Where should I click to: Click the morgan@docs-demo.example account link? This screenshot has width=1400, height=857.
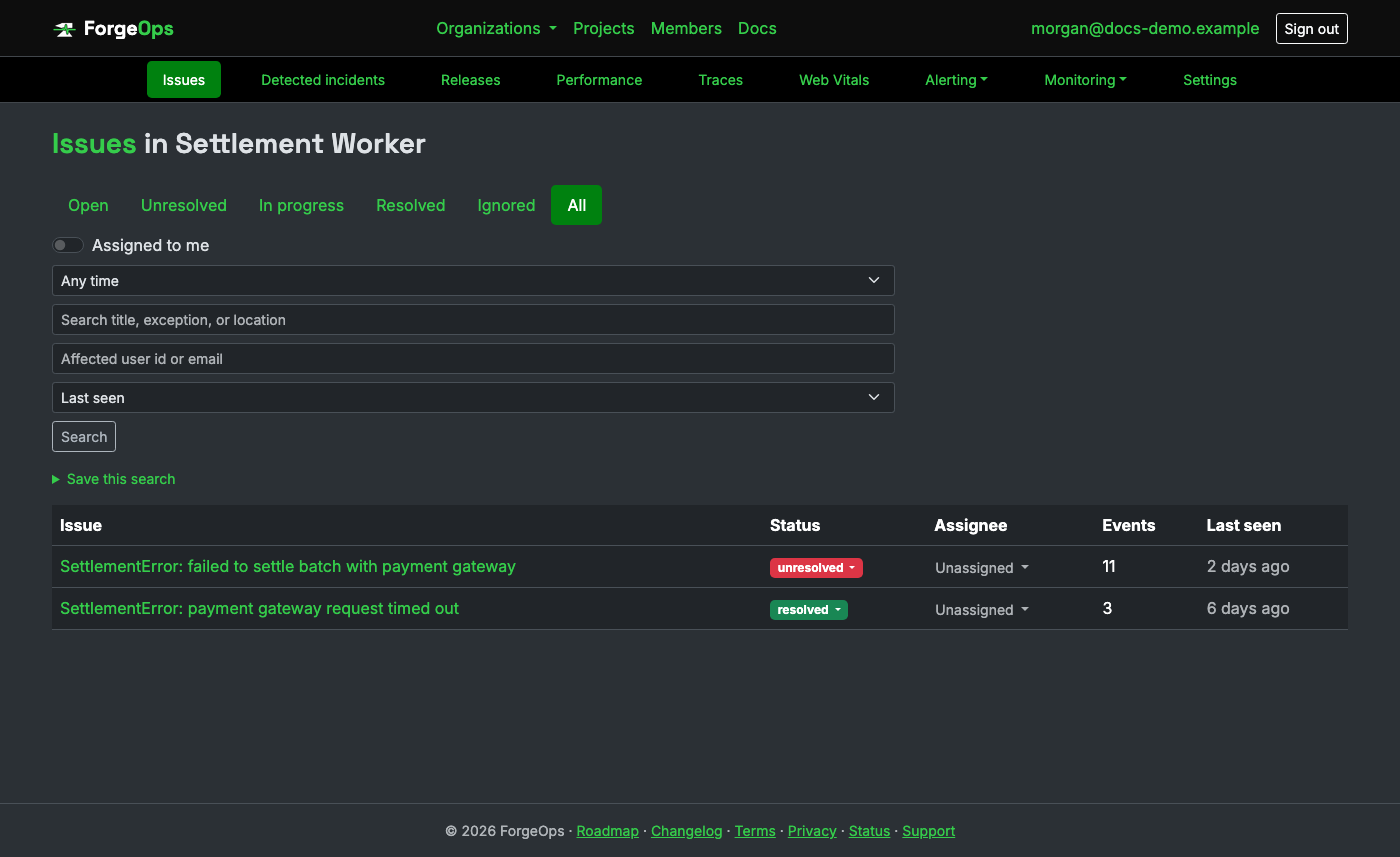[x=1145, y=28]
